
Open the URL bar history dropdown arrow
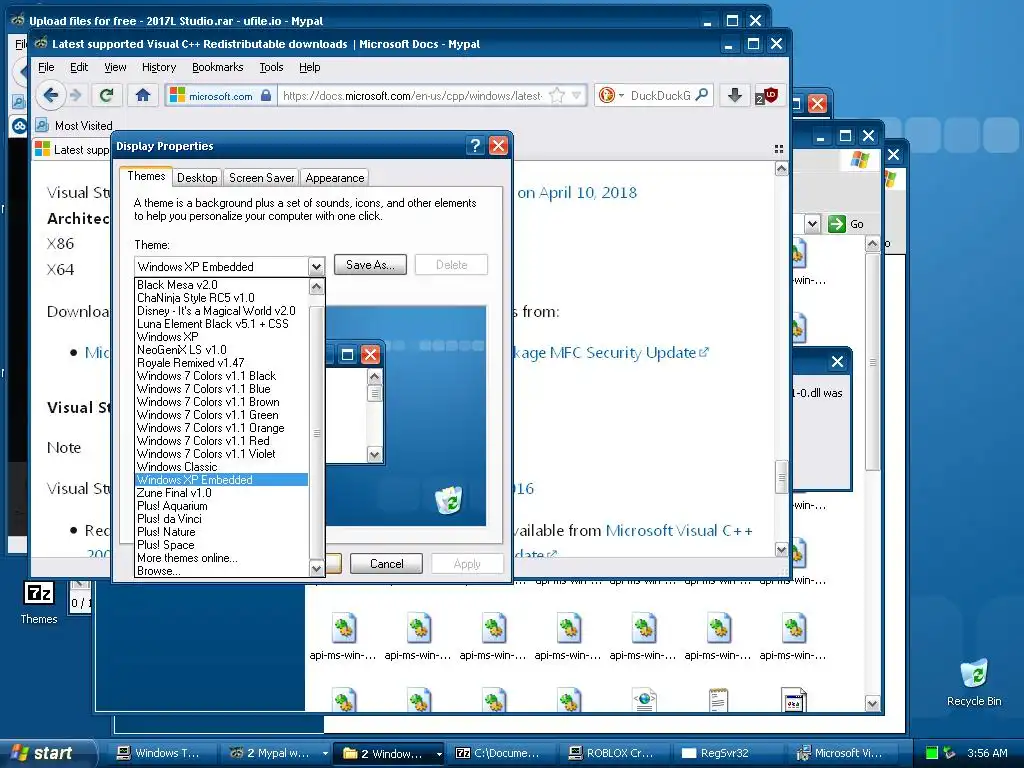point(576,95)
